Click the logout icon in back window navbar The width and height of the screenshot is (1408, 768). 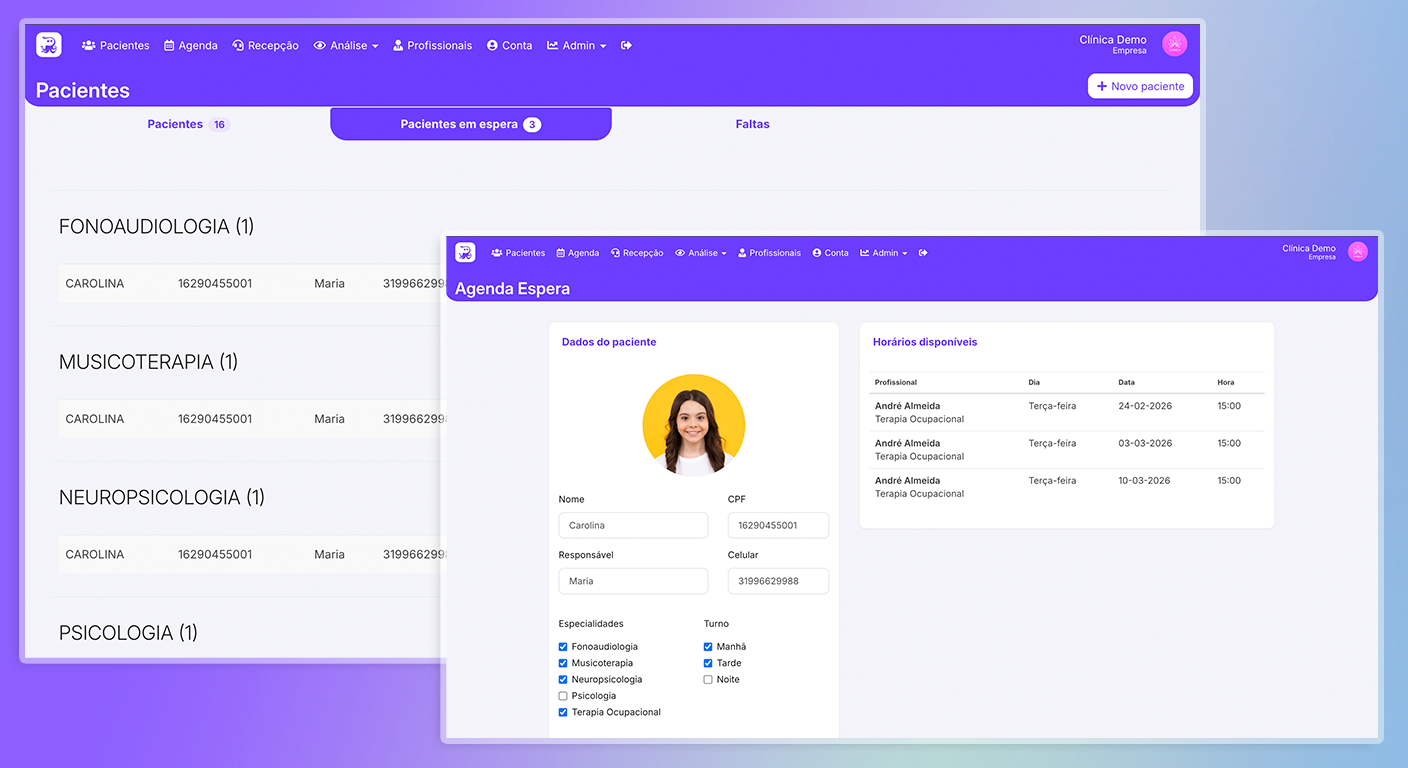(x=626, y=45)
